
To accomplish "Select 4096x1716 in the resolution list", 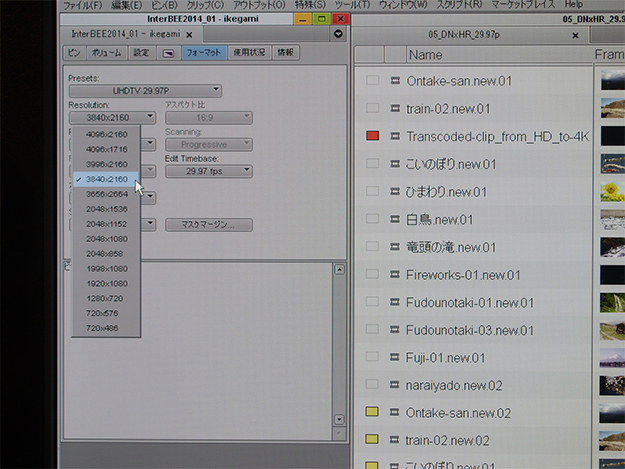I will (x=106, y=149).
